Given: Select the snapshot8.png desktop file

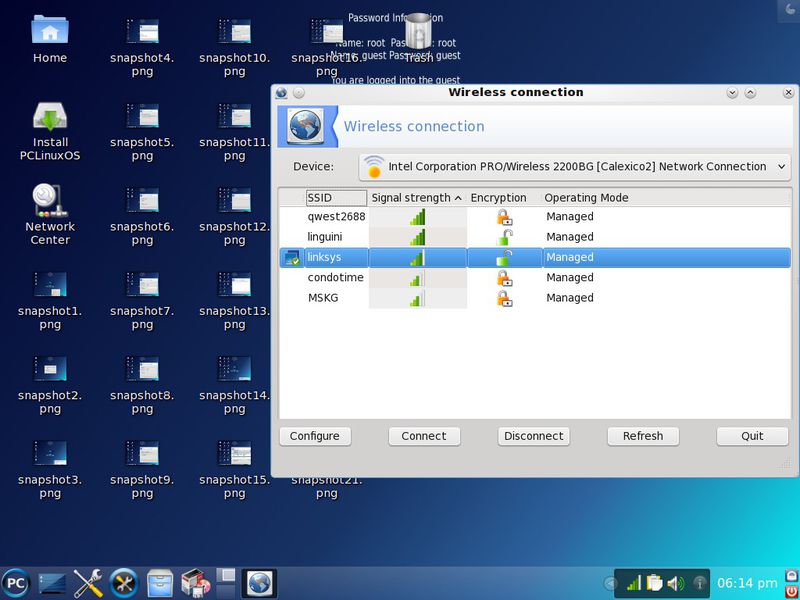Looking at the screenshot, I should (x=142, y=385).
